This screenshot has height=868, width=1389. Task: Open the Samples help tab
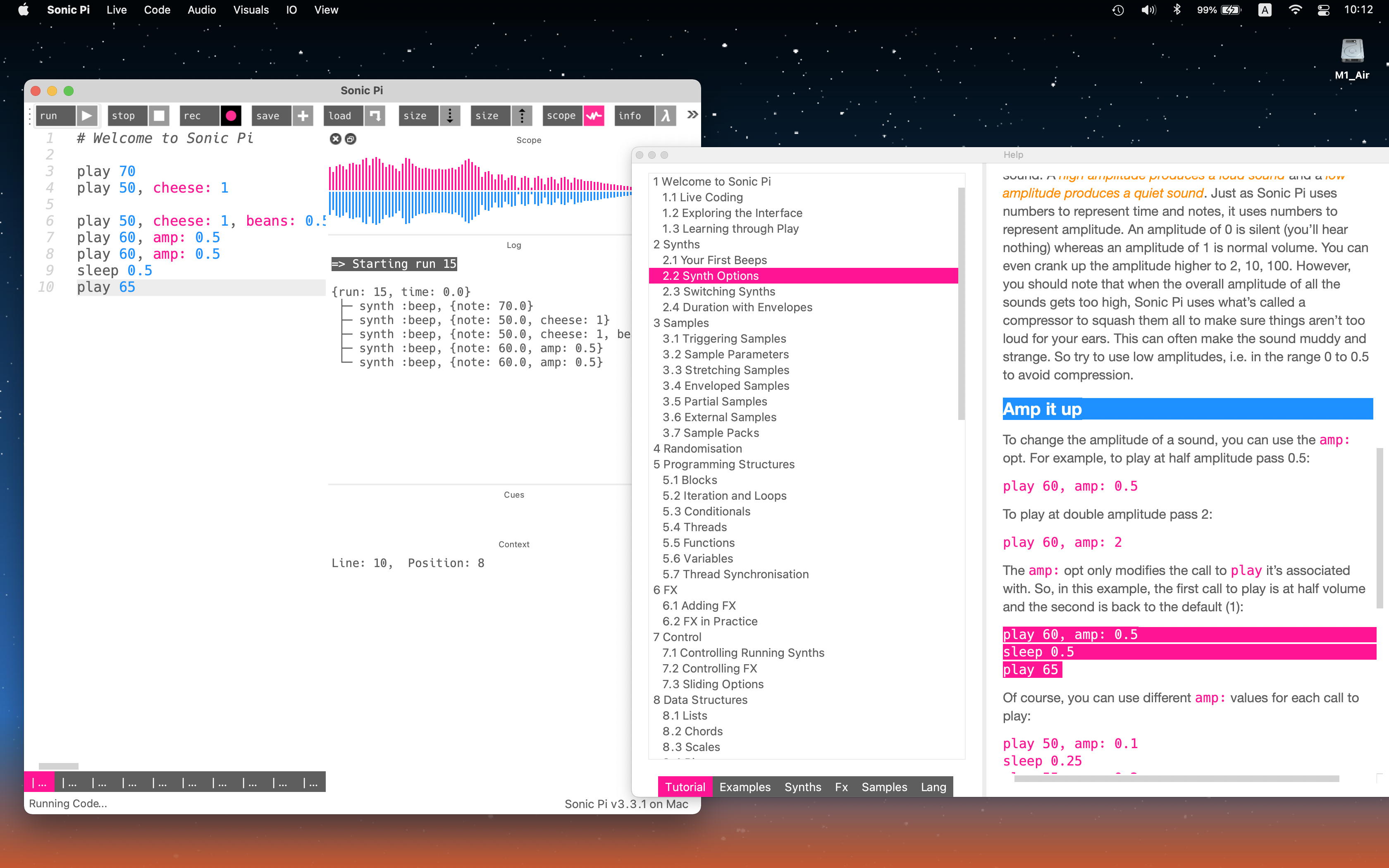coord(884,787)
